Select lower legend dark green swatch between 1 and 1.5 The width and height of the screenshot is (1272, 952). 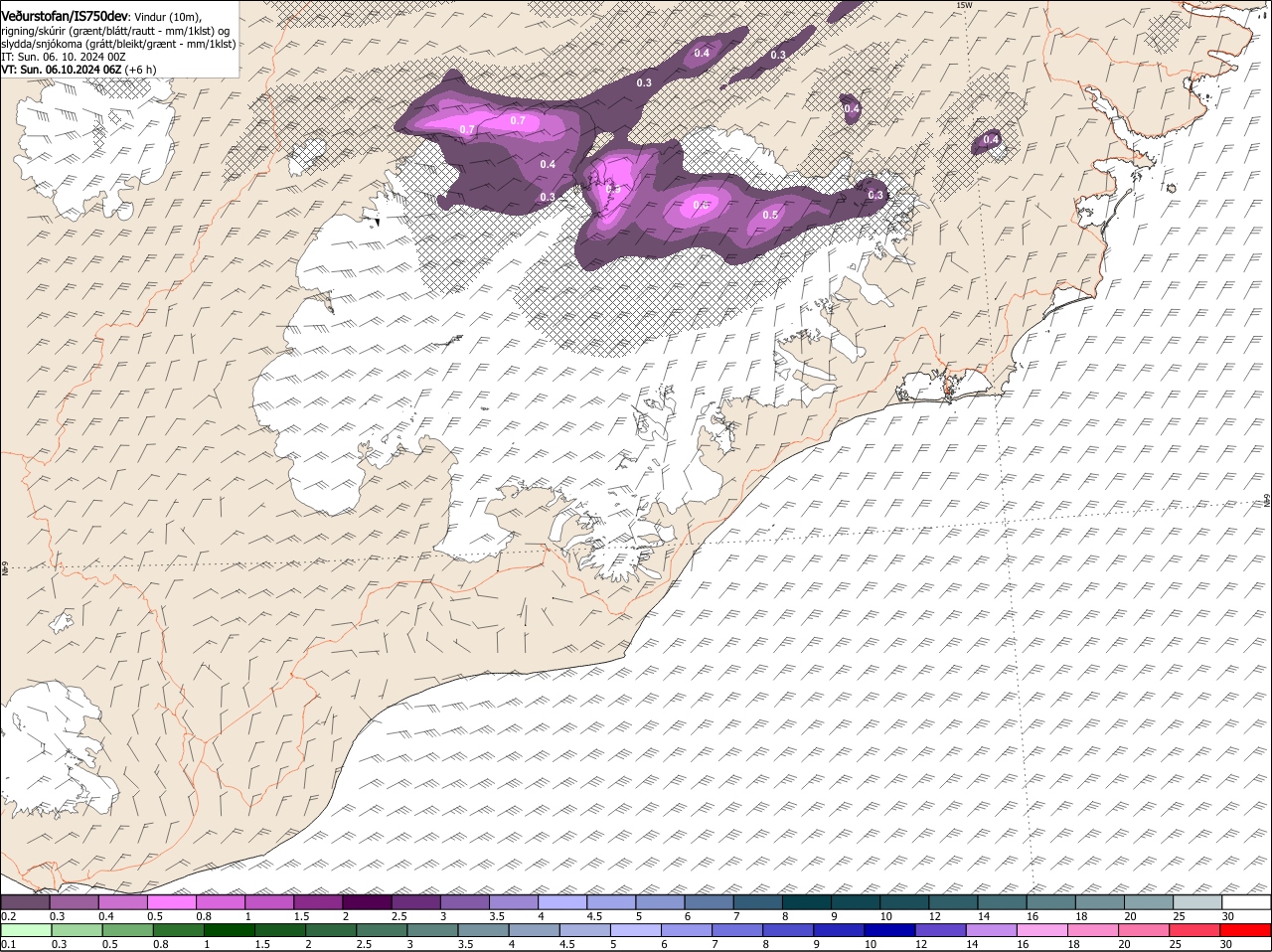(x=228, y=931)
